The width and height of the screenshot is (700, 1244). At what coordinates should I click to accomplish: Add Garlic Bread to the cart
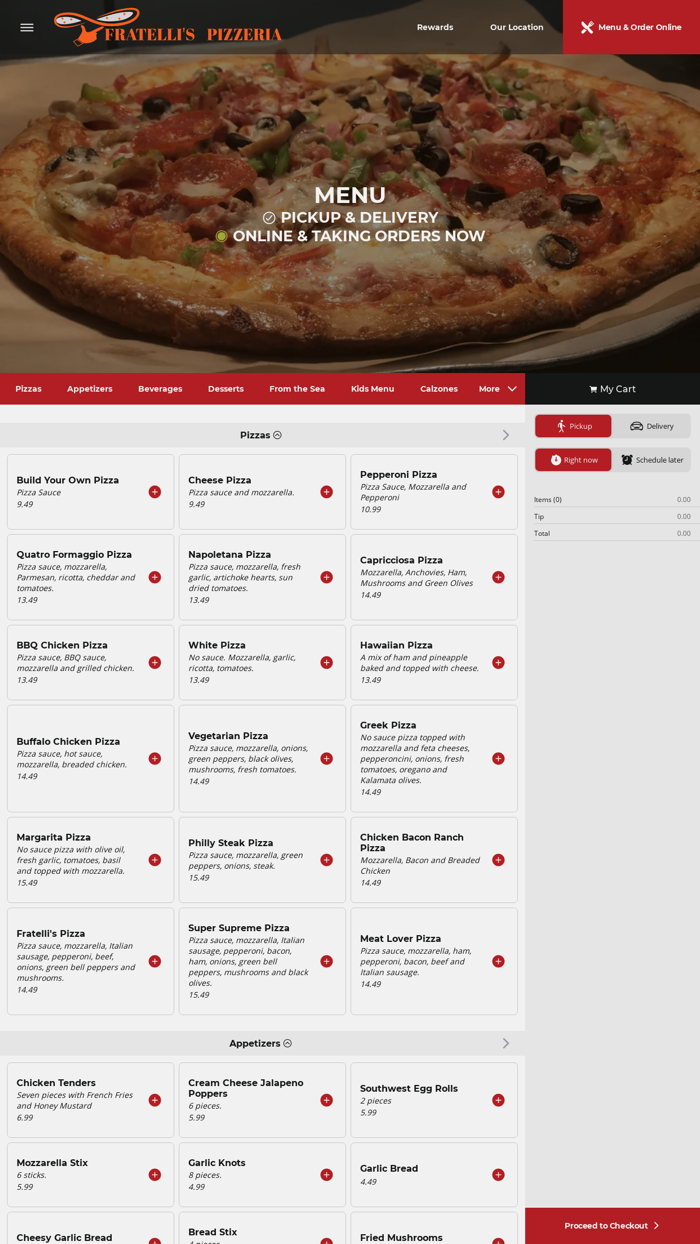point(498,1175)
